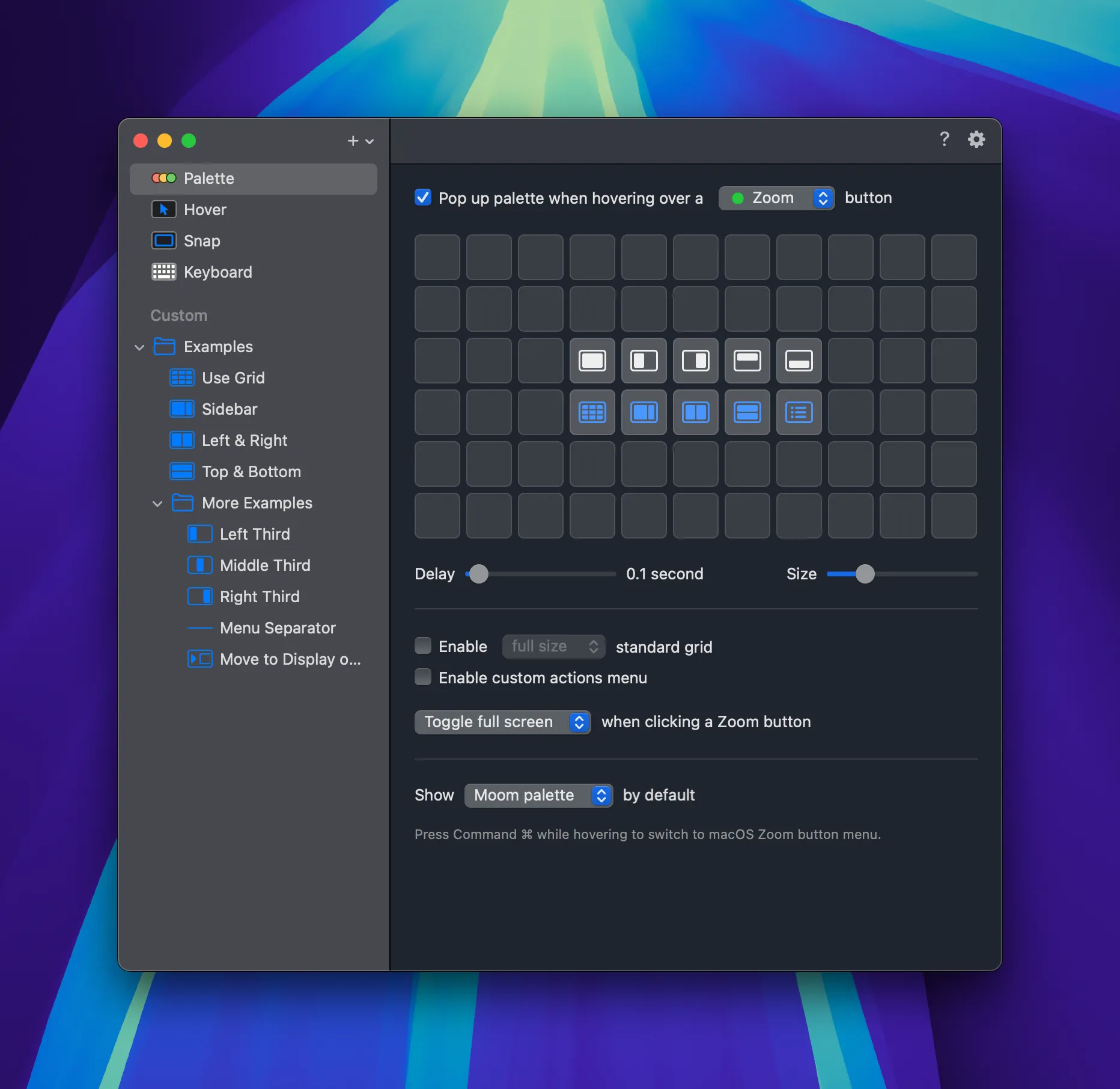Select Use Grid custom action
The width and height of the screenshot is (1120, 1089).
point(254,378)
